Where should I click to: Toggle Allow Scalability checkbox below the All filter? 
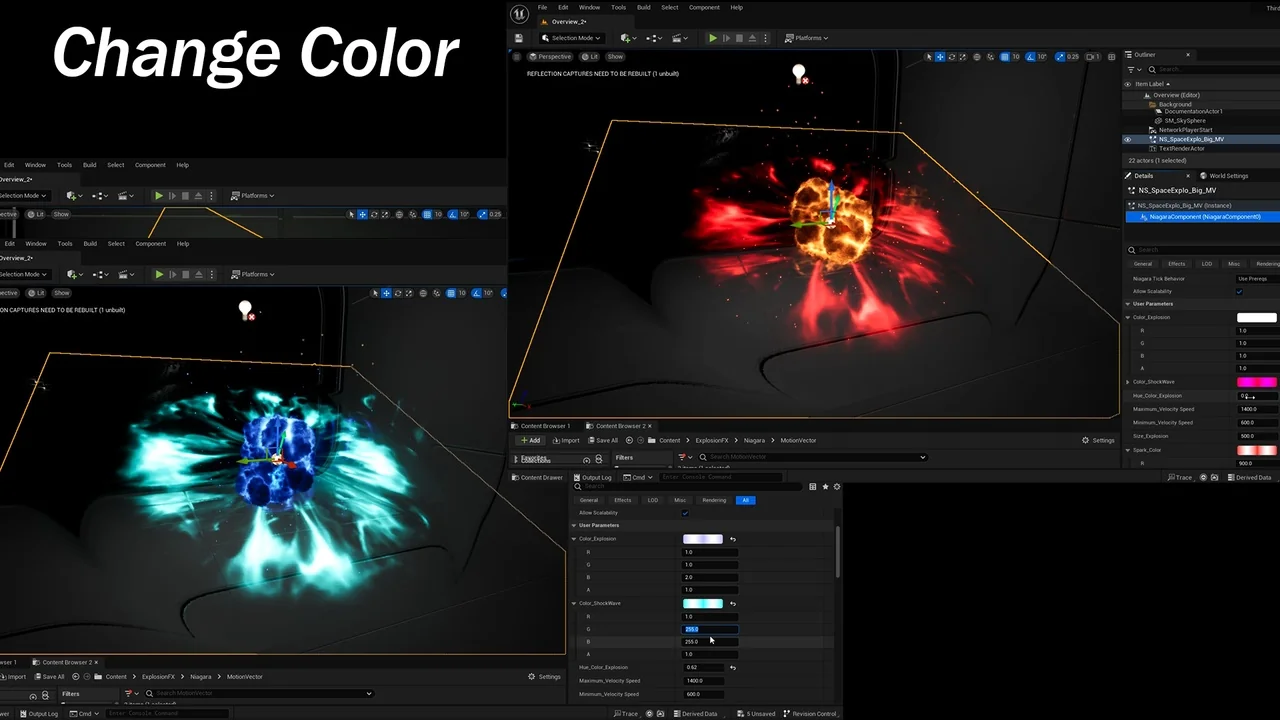[x=685, y=513]
